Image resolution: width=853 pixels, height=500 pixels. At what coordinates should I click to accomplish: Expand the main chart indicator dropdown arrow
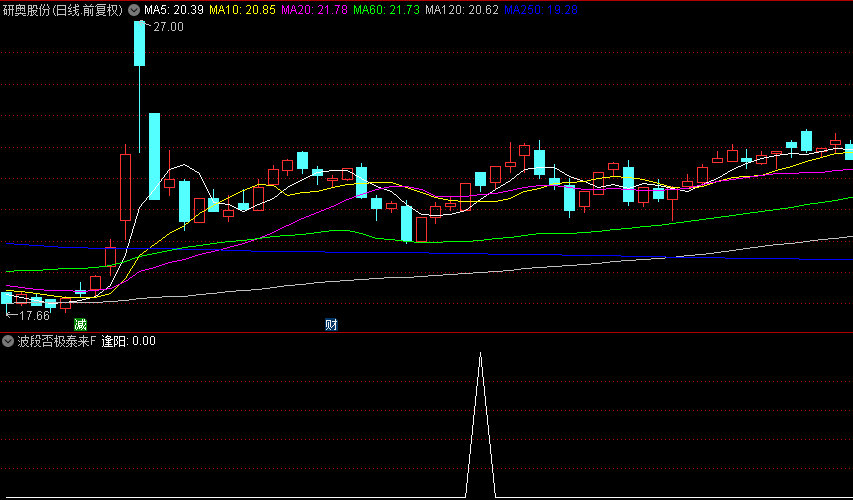click(133, 10)
